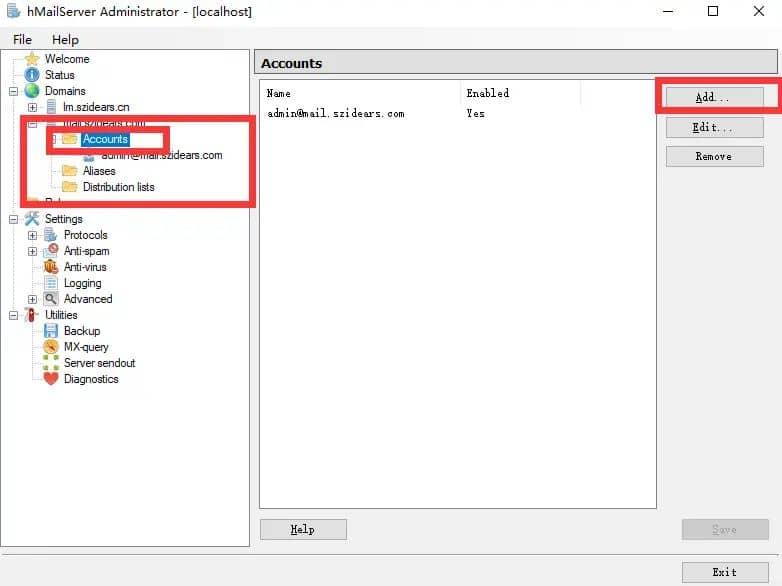Open Diagnostics via the heart icon

[x=51, y=379]
